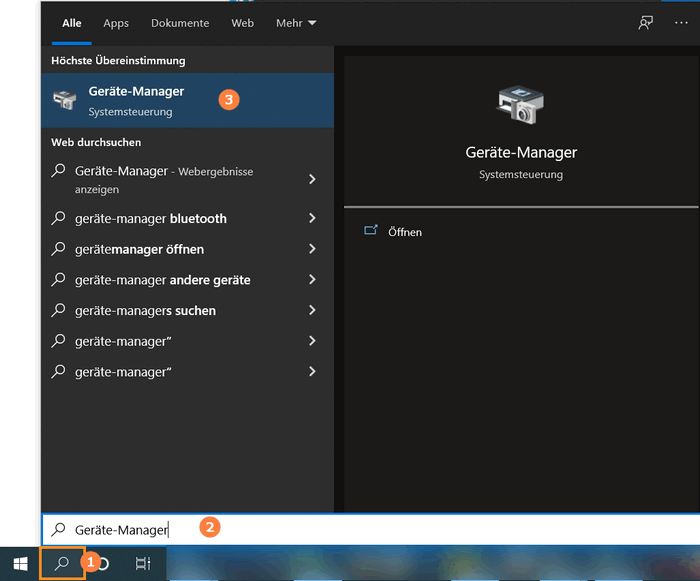Click magnifier icon beside Webergebnisse anzeigen
Image resolution: width=700 pixels, height=581 pixels.
[x=58, y=170]
